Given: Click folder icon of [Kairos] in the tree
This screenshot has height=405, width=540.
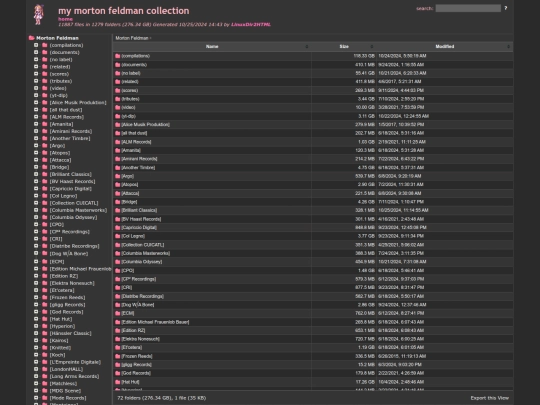Looking at the screenshot, I should coord(44,340).
